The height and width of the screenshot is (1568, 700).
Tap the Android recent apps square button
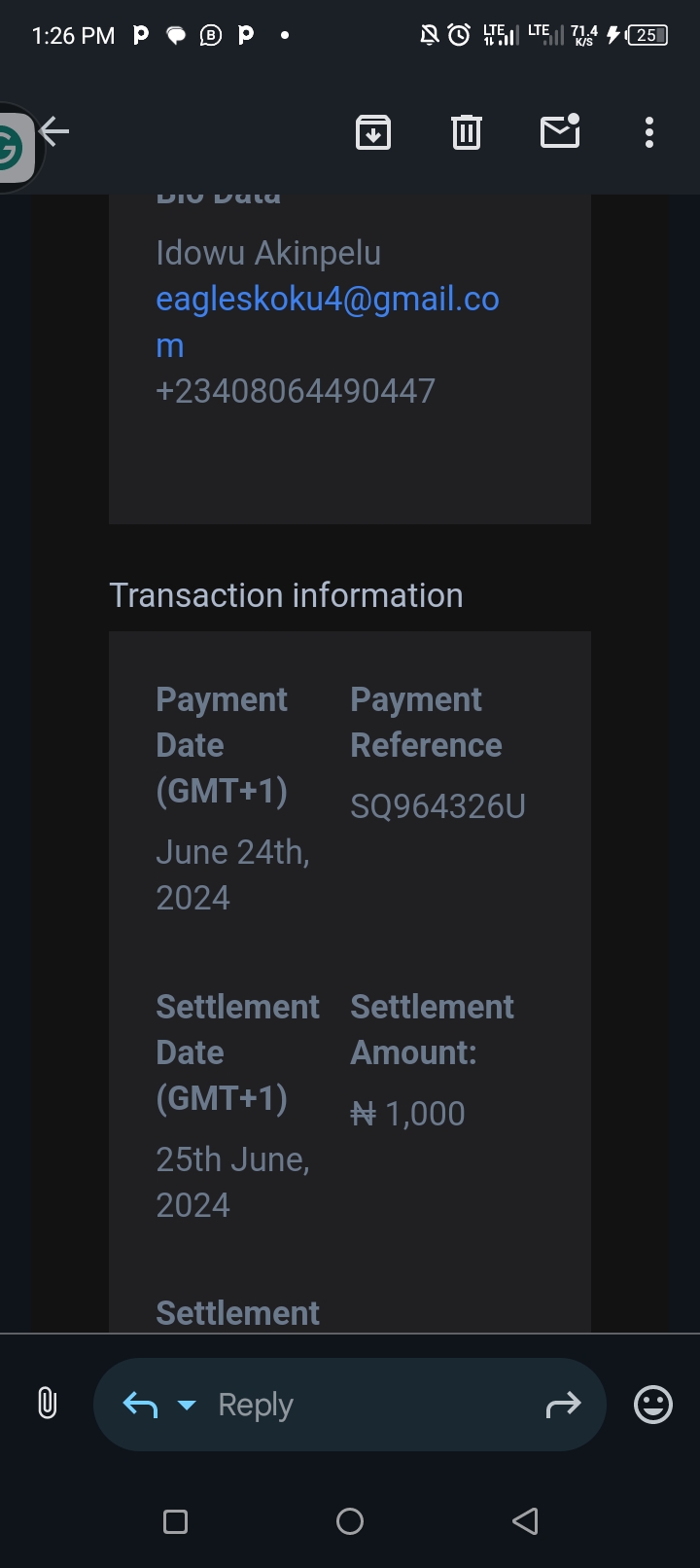click(175, 1521)
